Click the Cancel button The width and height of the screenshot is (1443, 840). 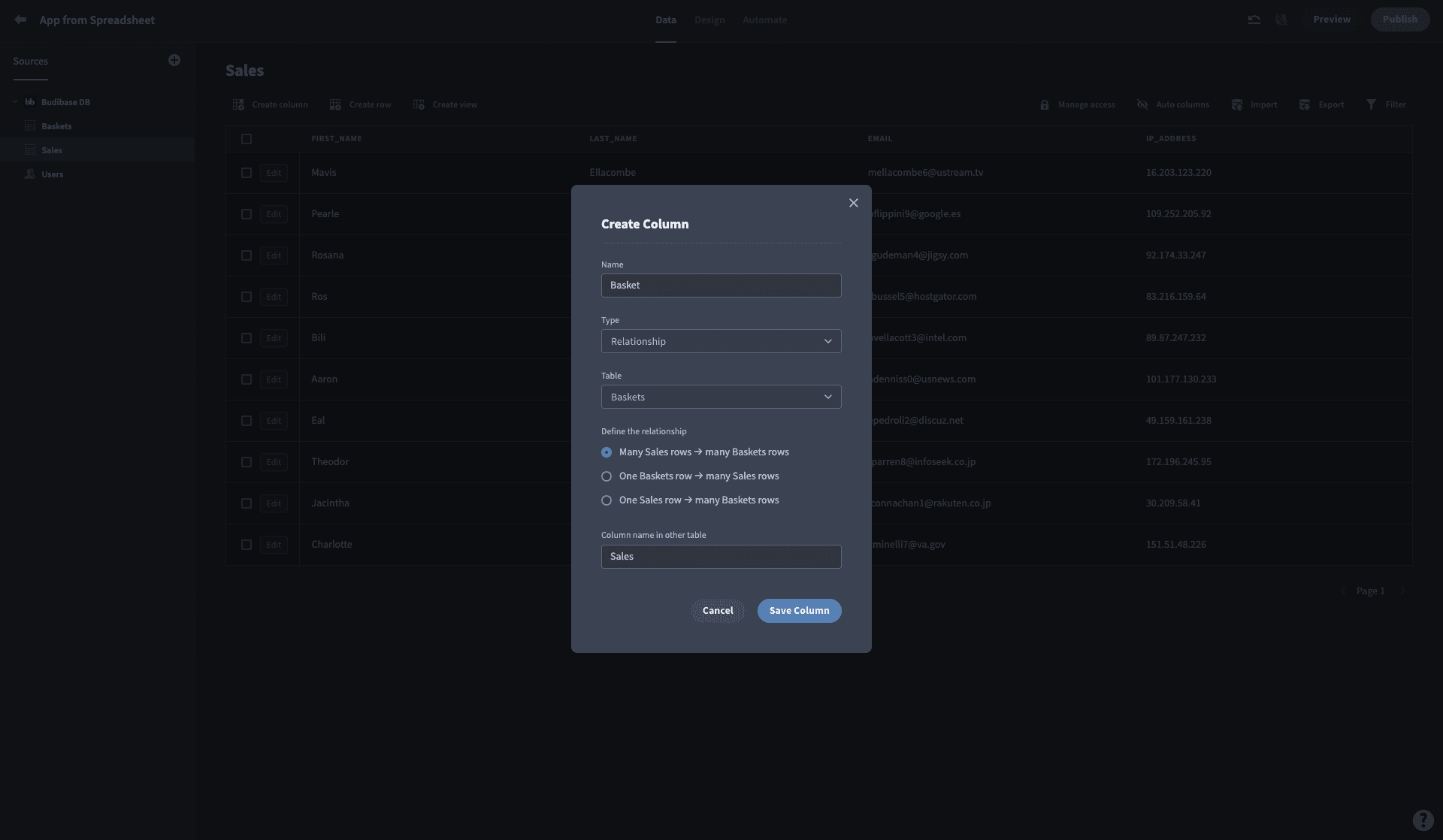(x=717, y=611)
